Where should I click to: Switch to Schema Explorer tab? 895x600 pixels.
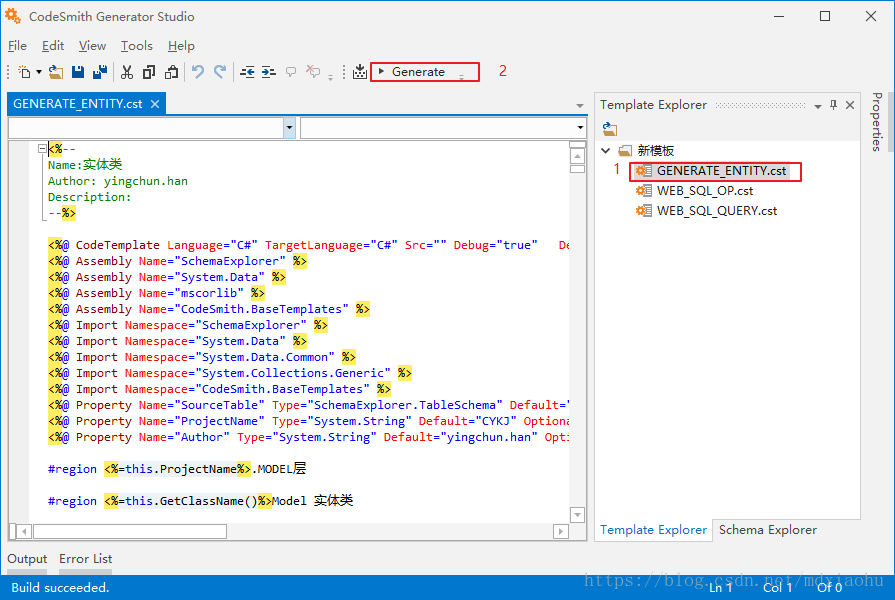click(768, 530)
